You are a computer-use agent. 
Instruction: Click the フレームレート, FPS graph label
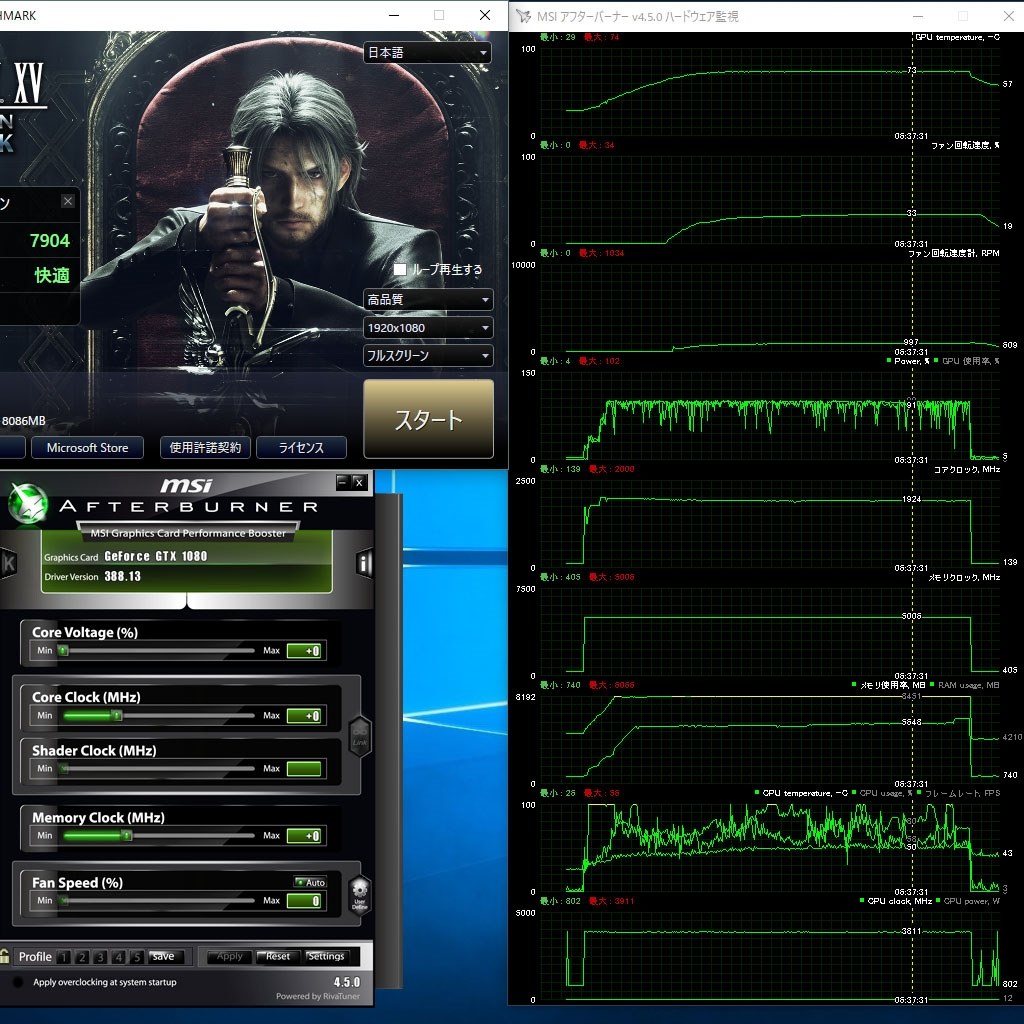pyautogui.click(x=962, y=793)
